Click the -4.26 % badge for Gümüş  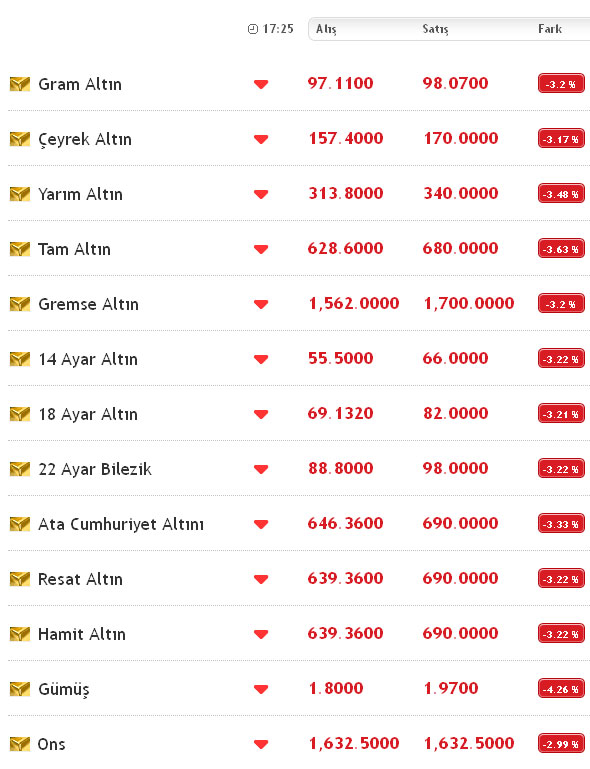click(x=561, y=689)
